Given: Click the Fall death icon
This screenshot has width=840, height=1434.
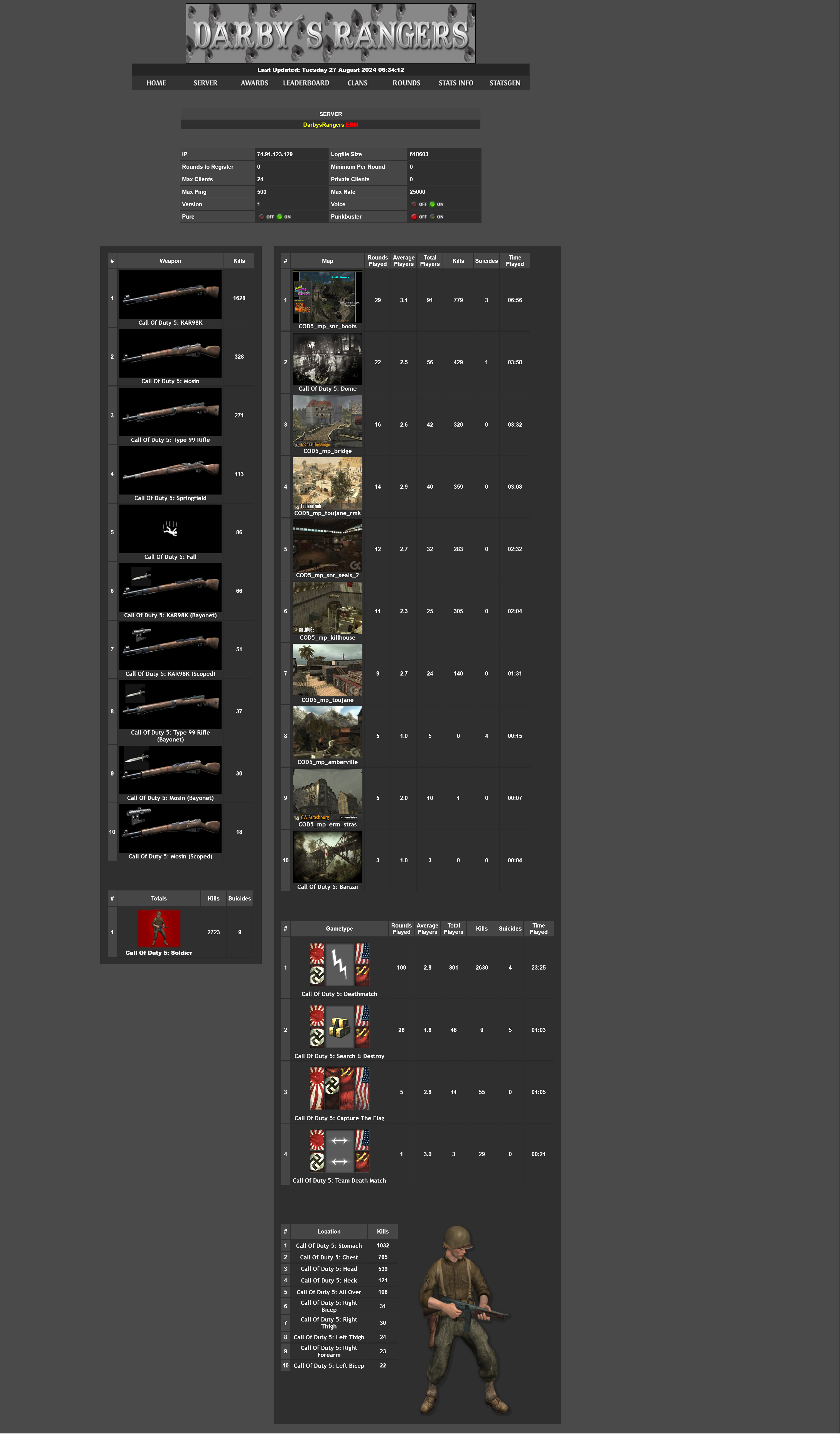Looking at the screenshot, I should (171, 529).
